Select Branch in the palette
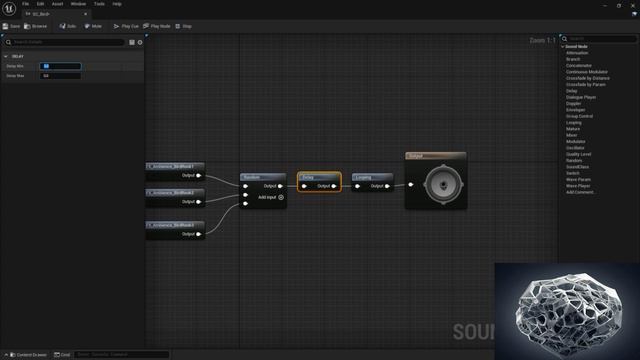The height and width of the screenshot is (360, 640). (573, 59)
